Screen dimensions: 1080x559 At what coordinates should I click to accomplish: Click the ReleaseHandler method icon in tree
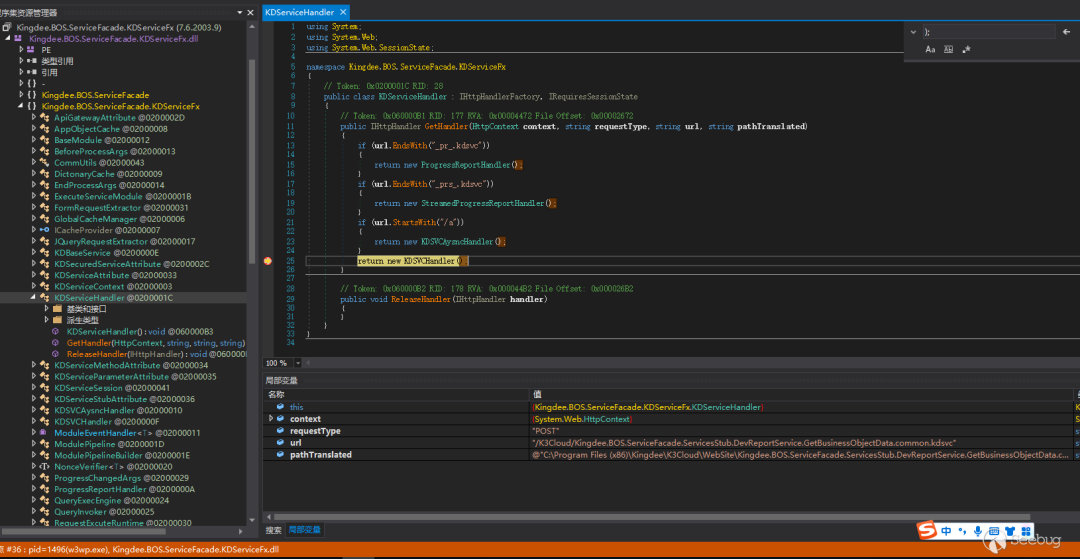(x=56, y=353)
